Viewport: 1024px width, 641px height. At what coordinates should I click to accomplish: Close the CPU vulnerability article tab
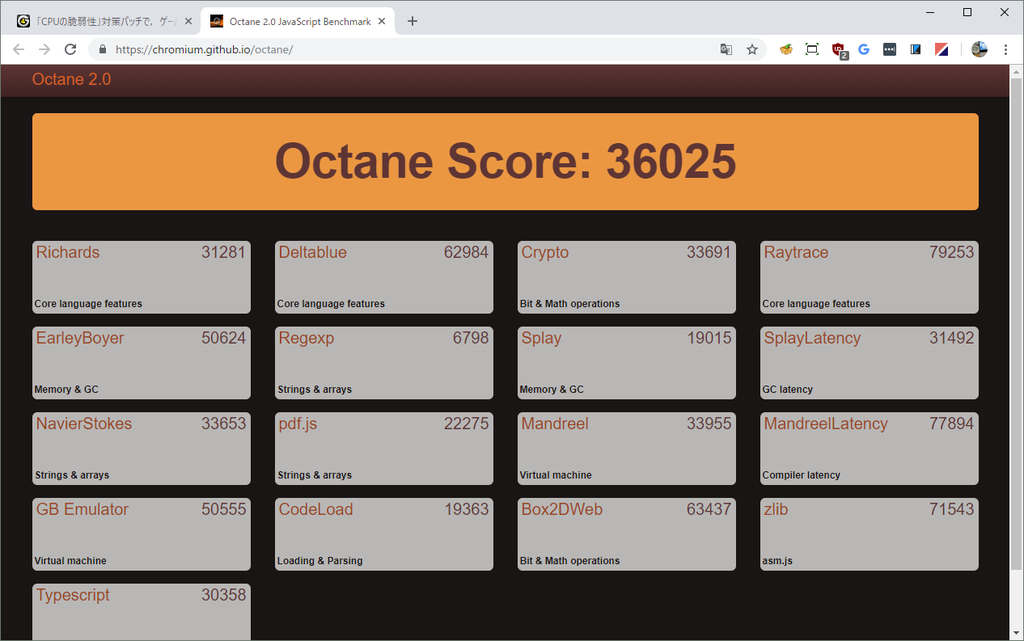188,22
